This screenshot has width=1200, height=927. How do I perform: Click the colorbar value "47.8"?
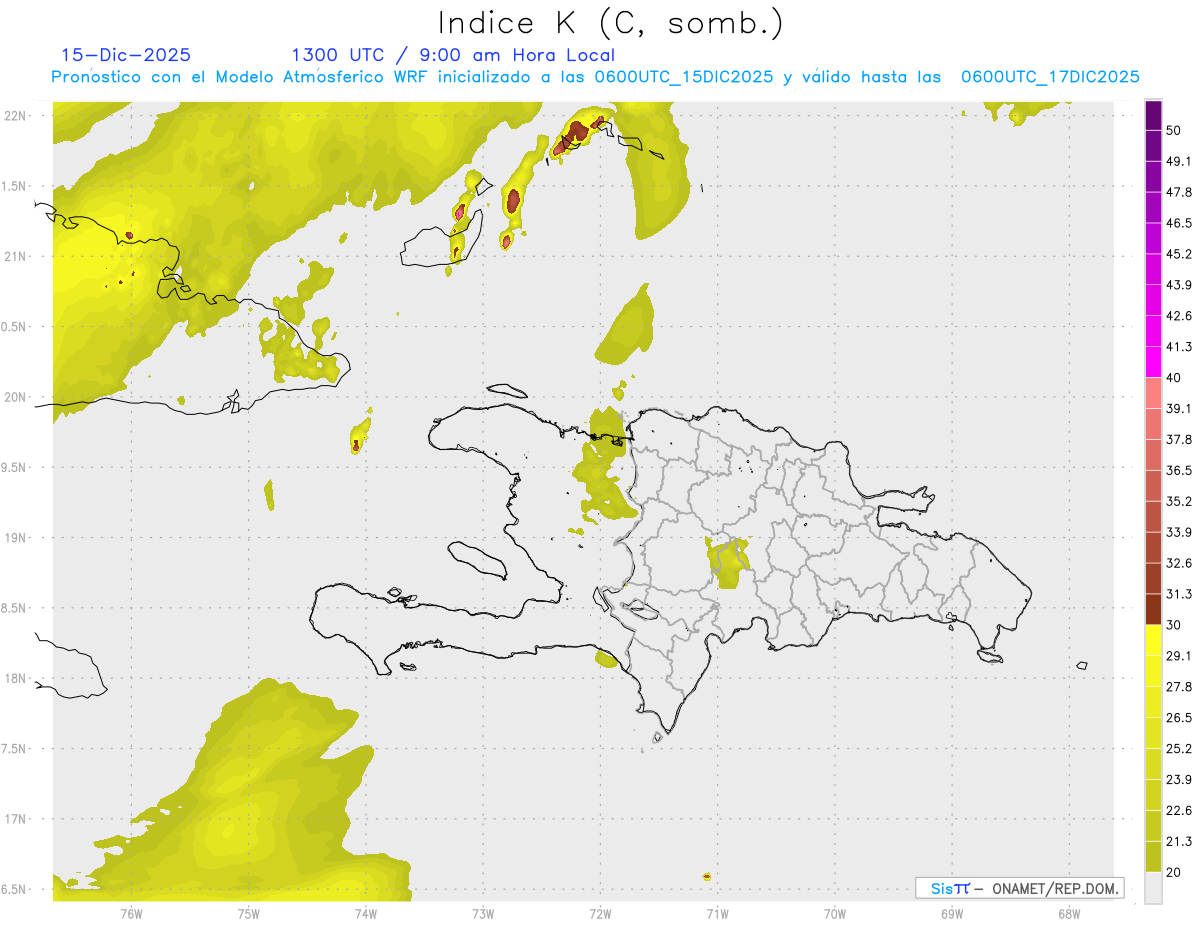coord(1179,192)
